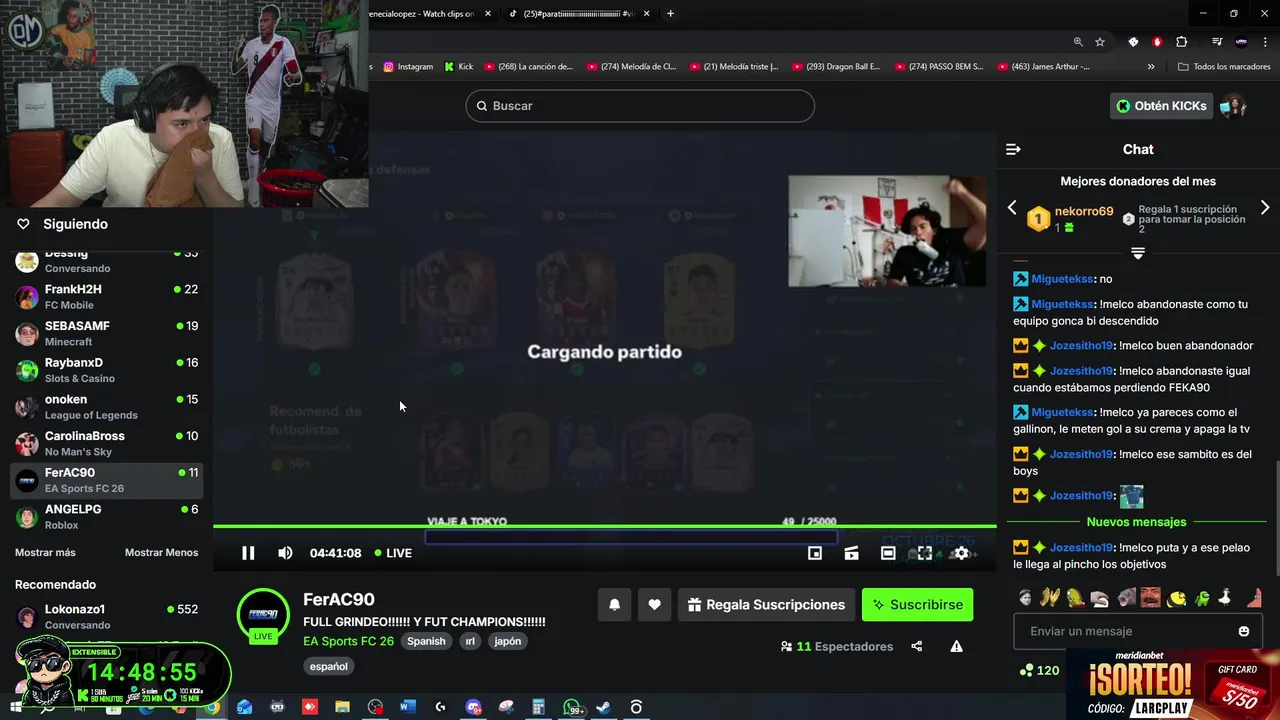1280x720 pixels.
Task: Share the stream via share icon
Action: coord(917,646)
